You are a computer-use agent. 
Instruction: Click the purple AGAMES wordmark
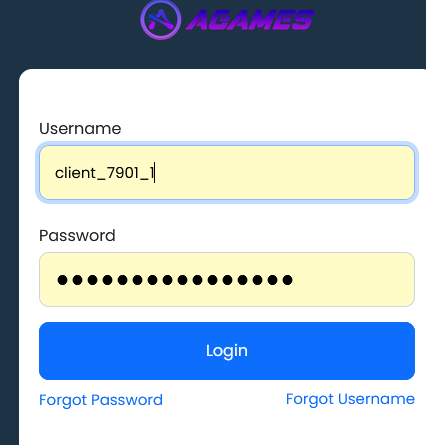250,20
